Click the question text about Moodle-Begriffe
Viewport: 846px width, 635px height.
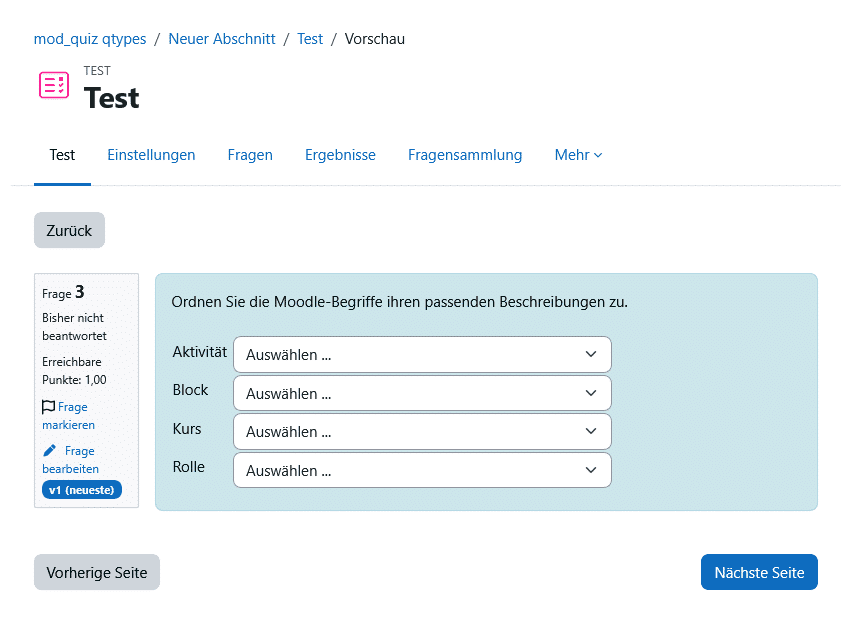[399, 302]
